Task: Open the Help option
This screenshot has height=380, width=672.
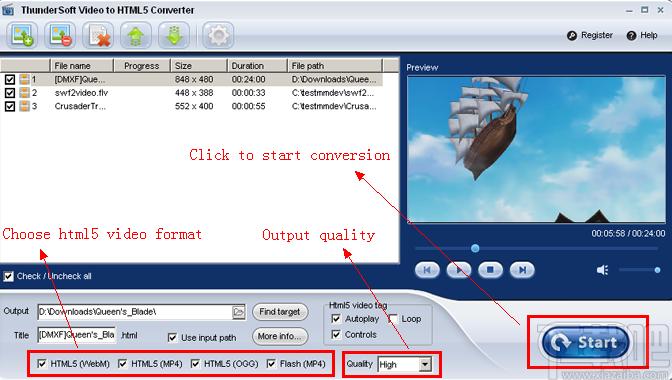Action: coord(642,36)
